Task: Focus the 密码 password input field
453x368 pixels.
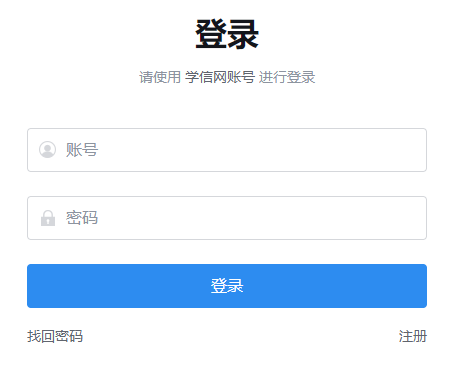Action: click(227, 218)
